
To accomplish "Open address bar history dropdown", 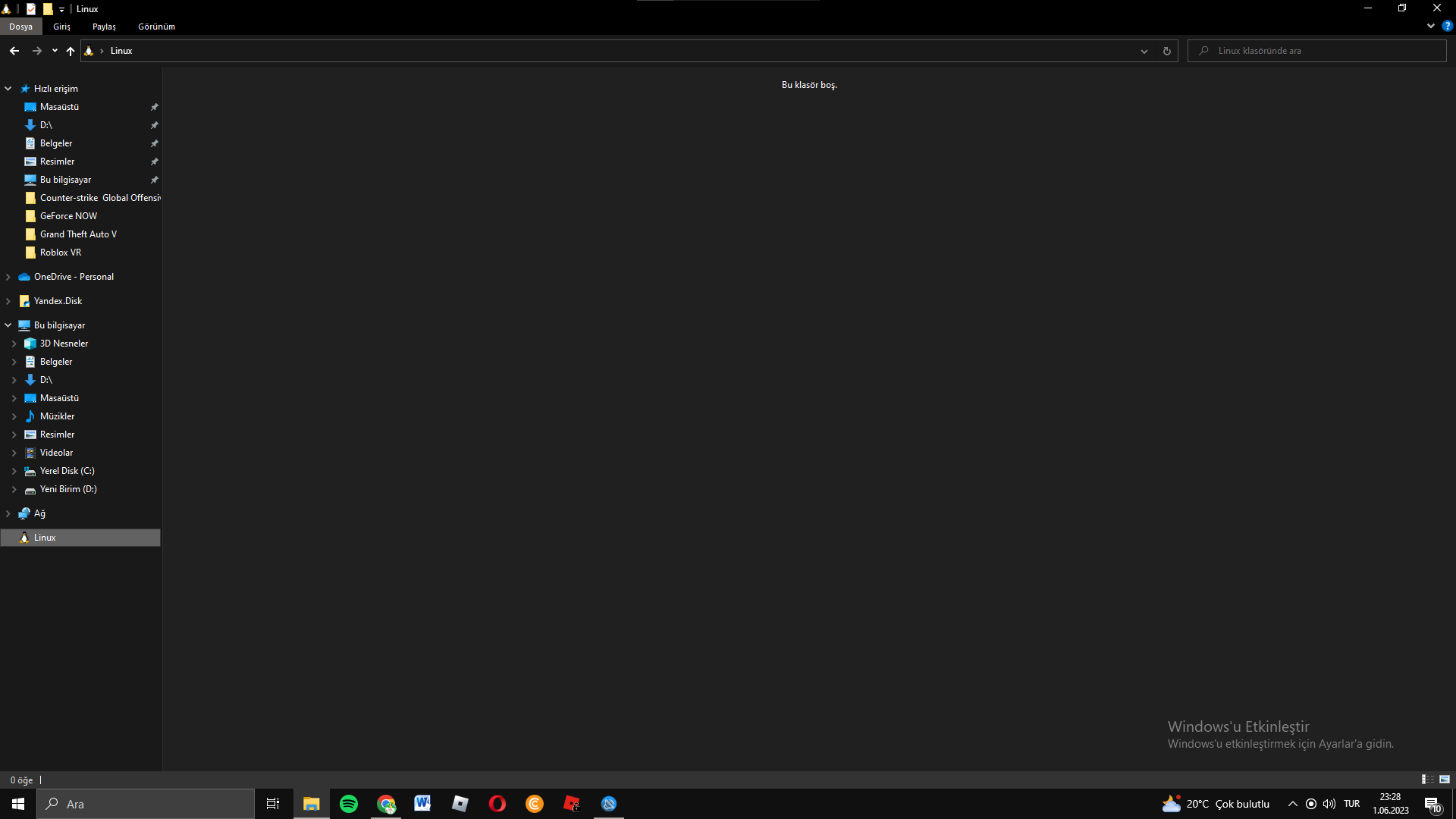I will pyautogui.click(x=1144, y=51).
